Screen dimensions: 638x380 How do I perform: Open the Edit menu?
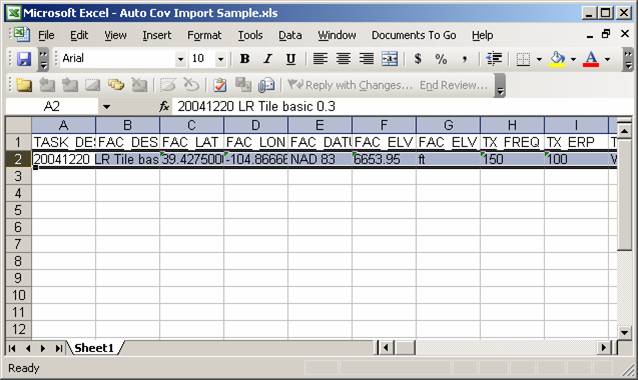(79, 35)
